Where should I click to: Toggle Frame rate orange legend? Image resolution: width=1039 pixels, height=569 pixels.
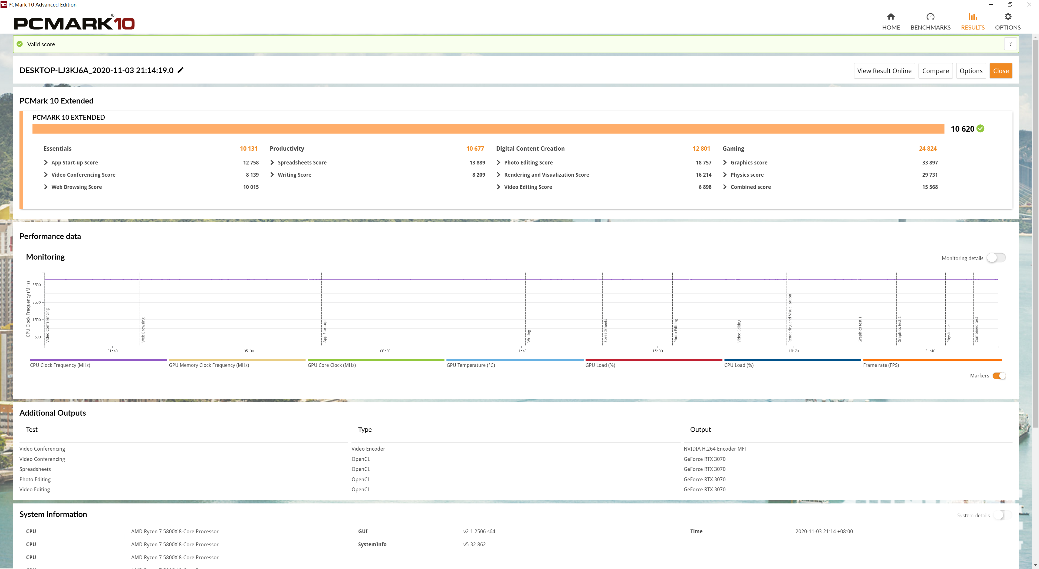(932, 363)
